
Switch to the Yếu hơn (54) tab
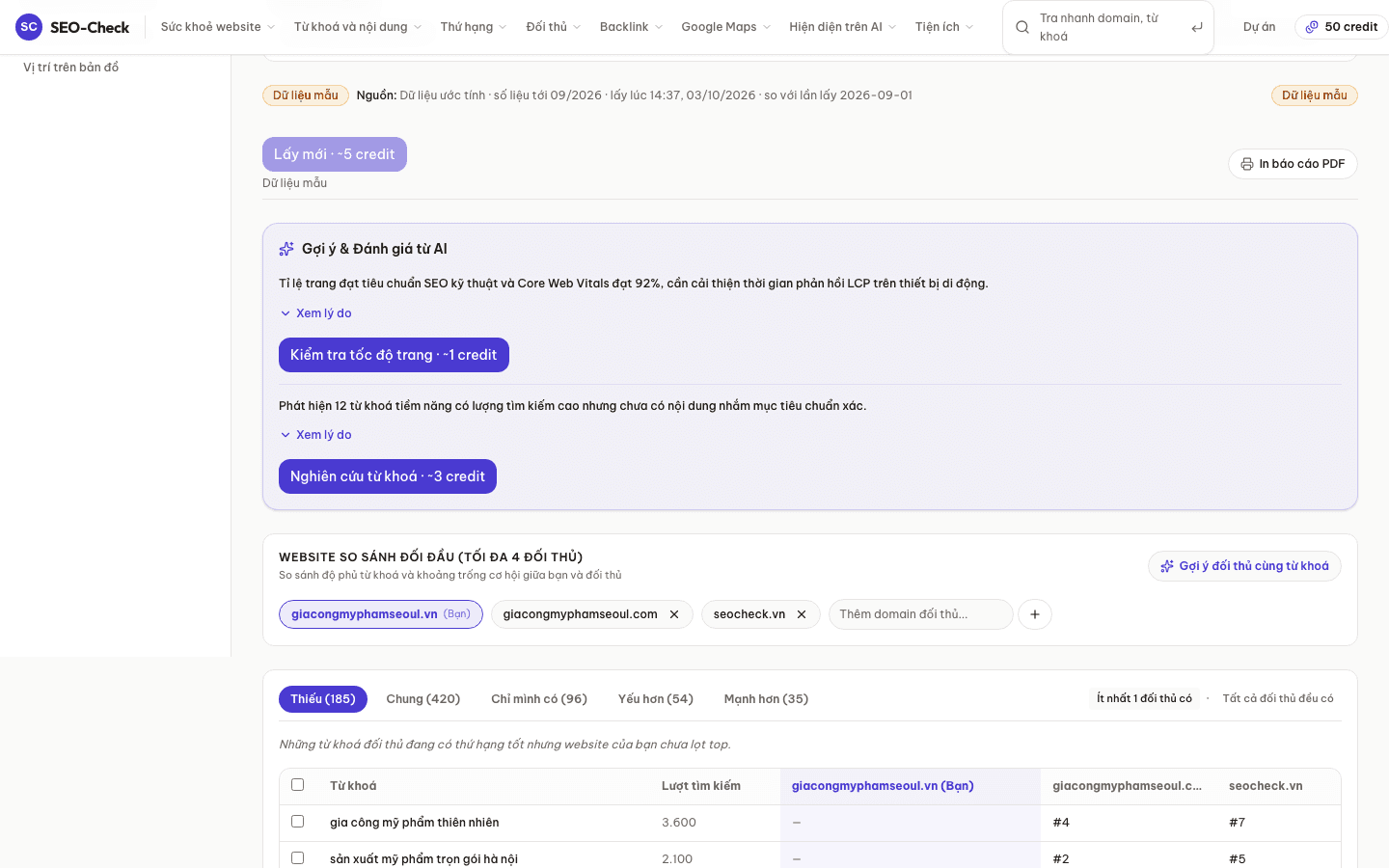tap(656, 699)
